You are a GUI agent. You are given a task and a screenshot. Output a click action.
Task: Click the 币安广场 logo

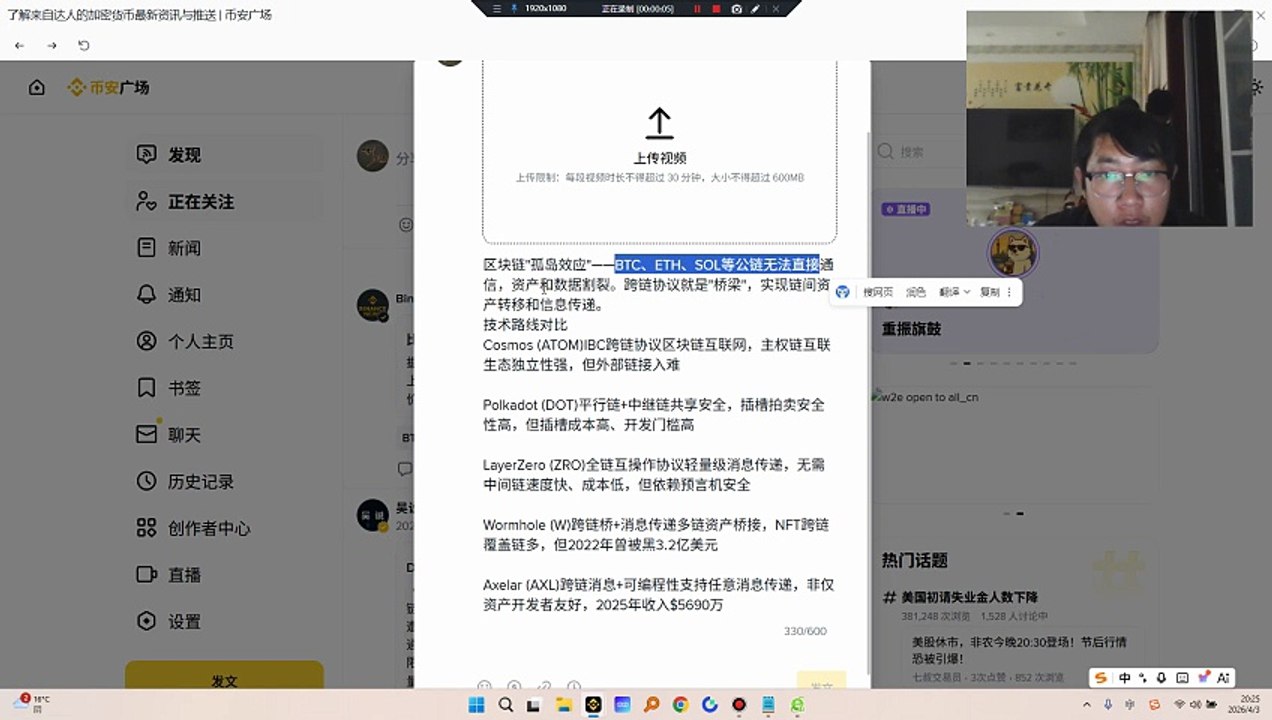pyautogui.click(x=108, y=88)
